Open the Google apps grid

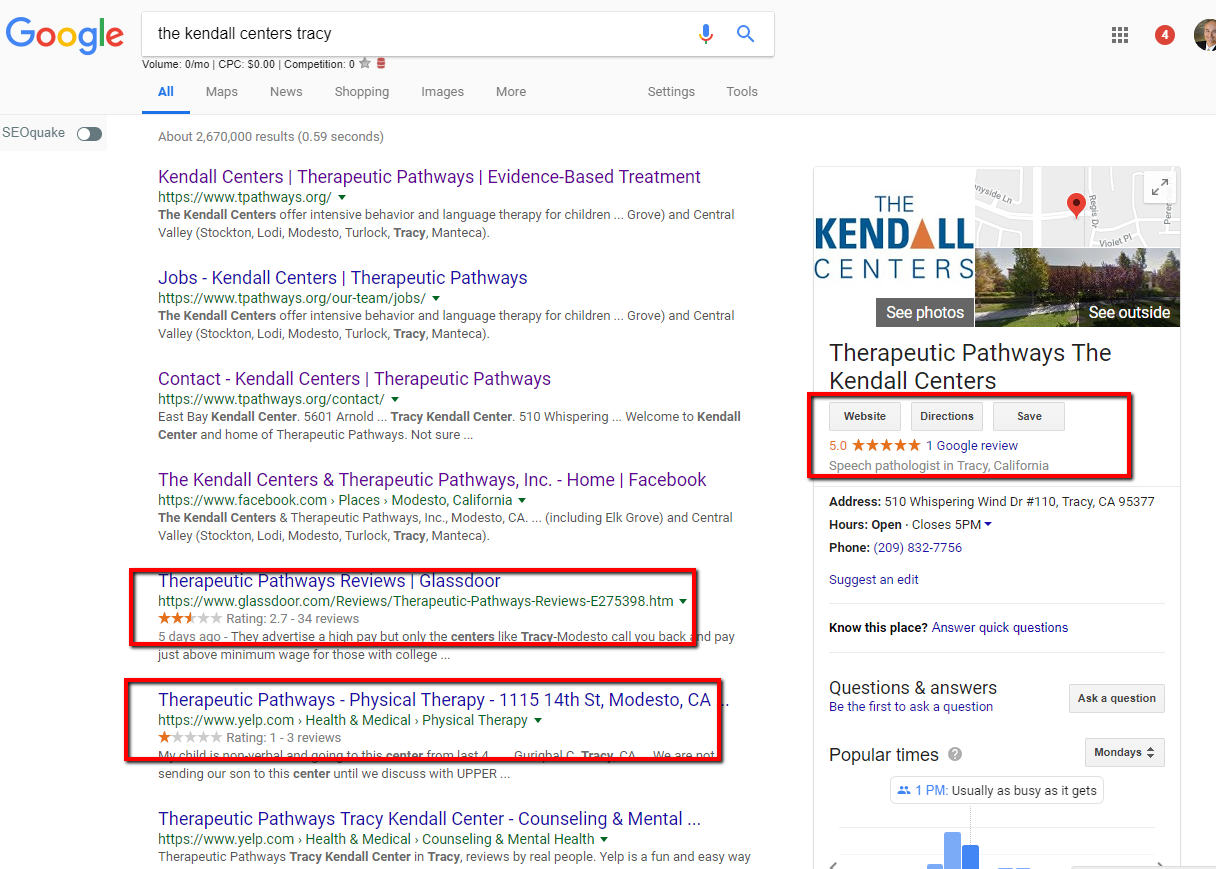(1120, 35)
